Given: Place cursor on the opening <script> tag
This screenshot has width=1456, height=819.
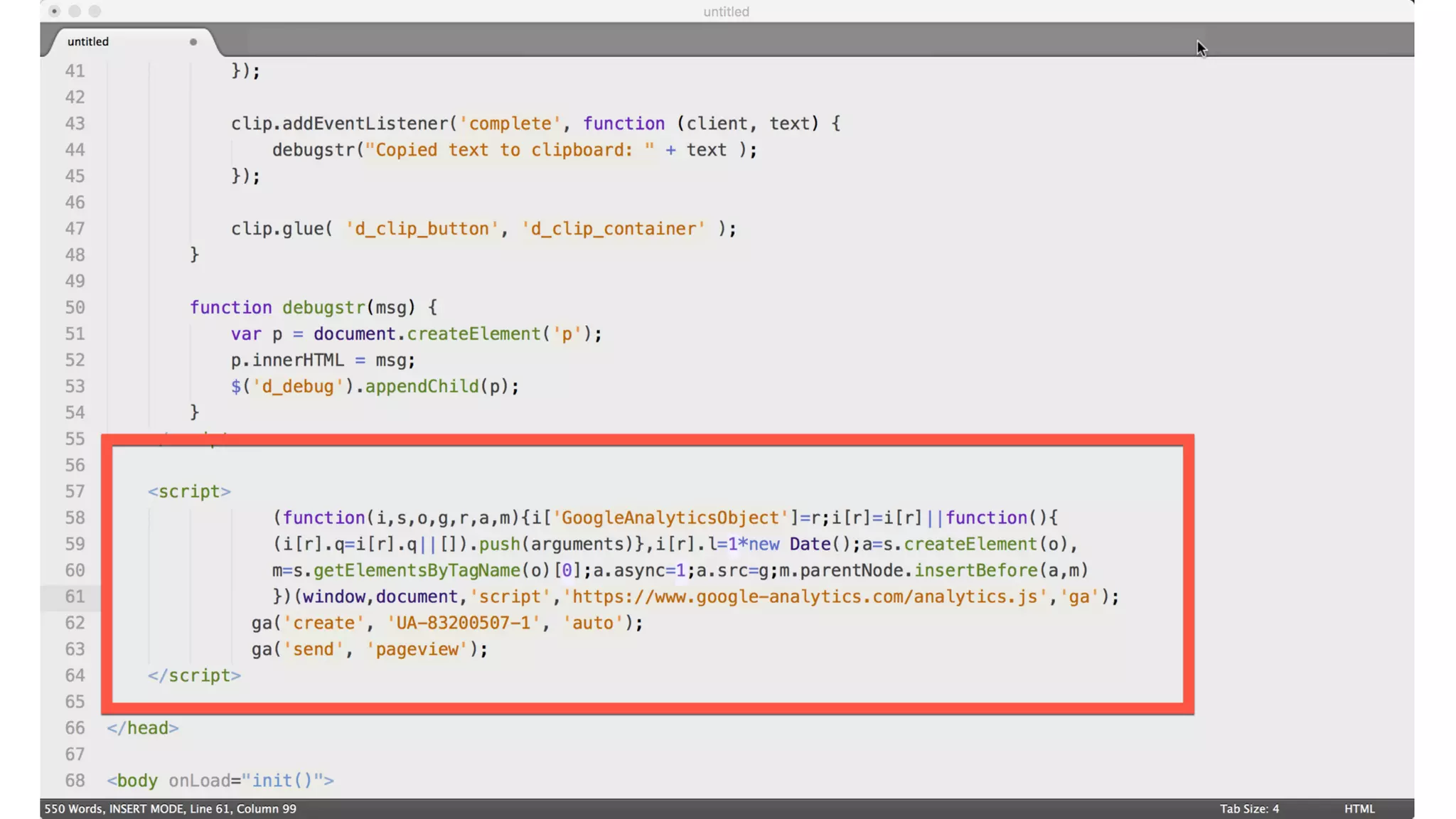Looking at the screenshot, I should coord(189,491).
